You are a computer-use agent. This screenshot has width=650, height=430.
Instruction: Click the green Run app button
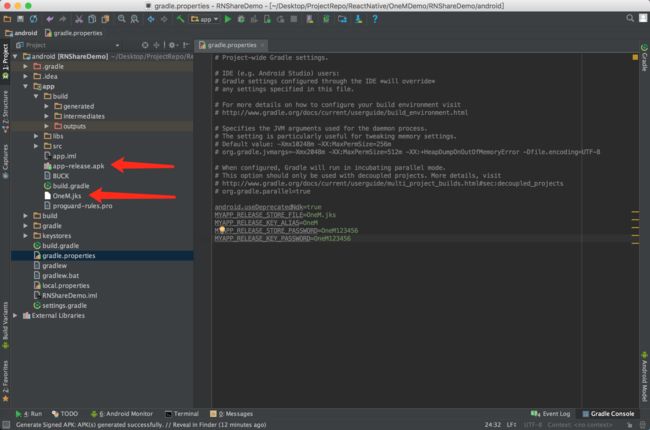coord(228,19)
